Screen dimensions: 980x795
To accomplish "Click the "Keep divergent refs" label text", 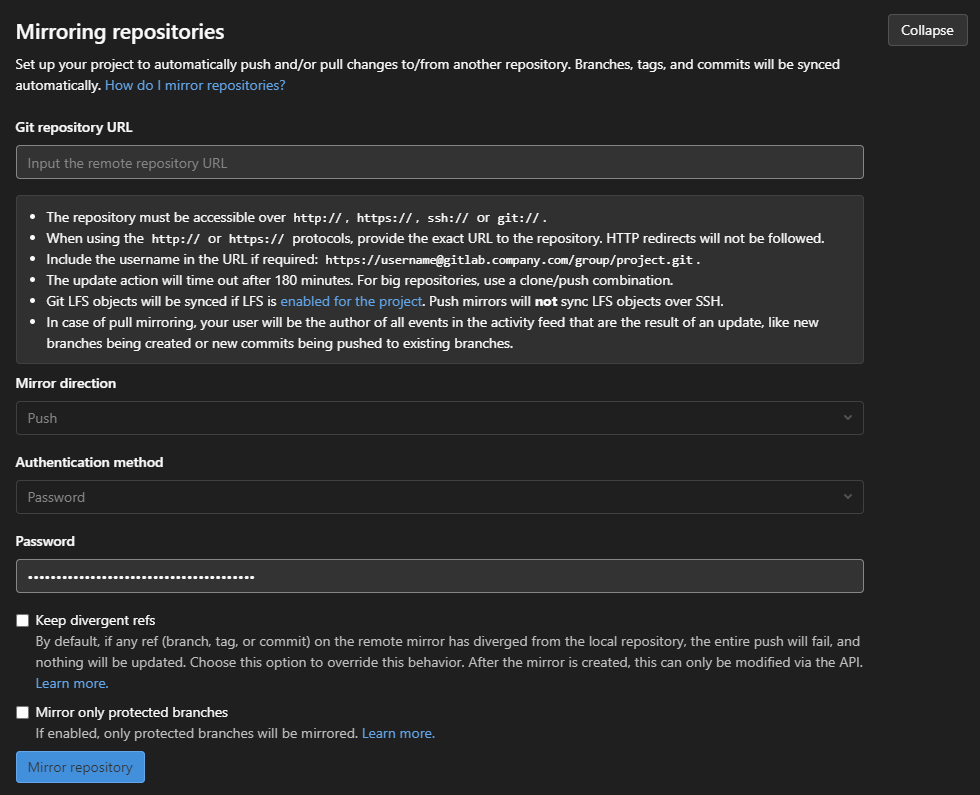I will coord(95,620).
